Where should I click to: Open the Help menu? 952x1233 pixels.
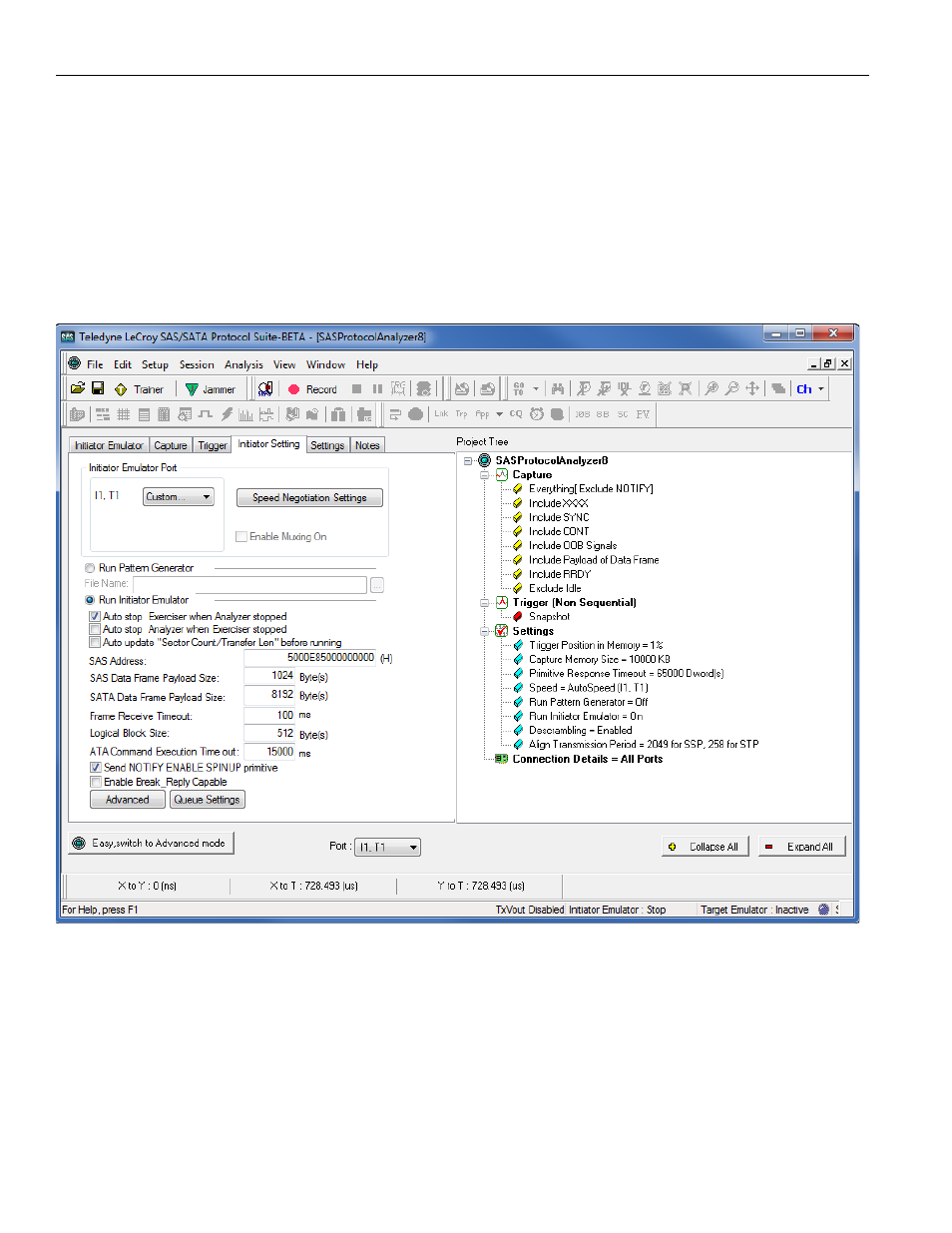pyautogui.click(x=367, y=364)
